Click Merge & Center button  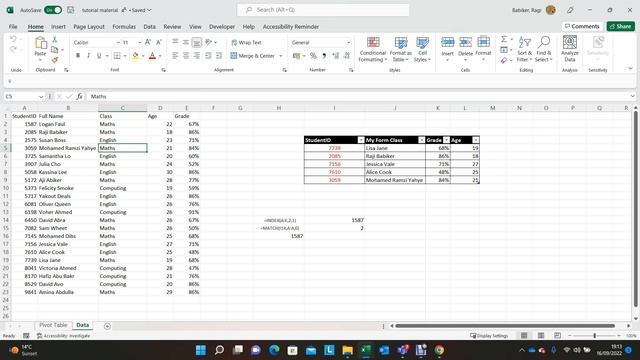point(253,56)
